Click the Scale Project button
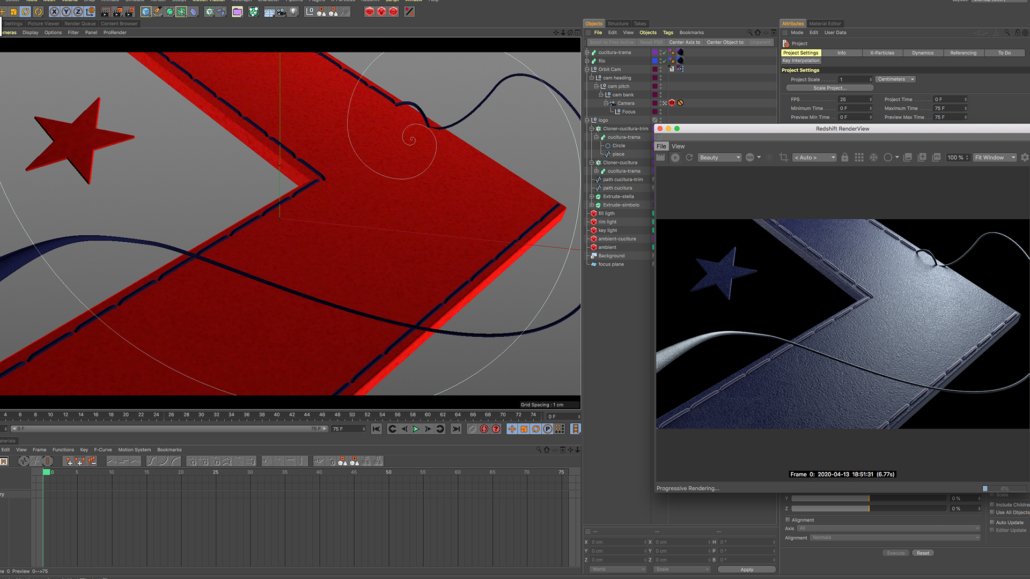Screen dimensions: 1030x579 [829, 88]
